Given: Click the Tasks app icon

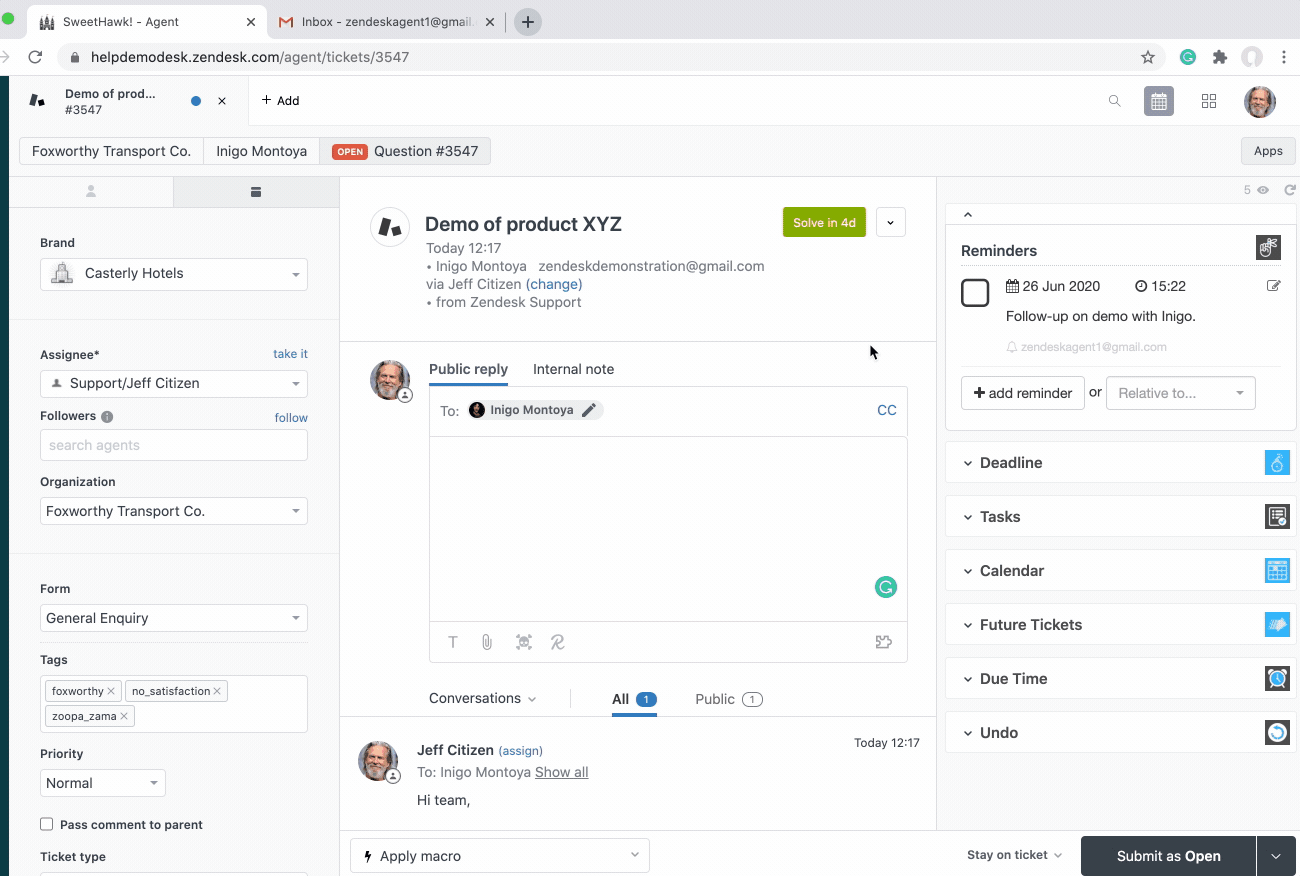Looking at the screenshot, I should (x=1277, y=517).
